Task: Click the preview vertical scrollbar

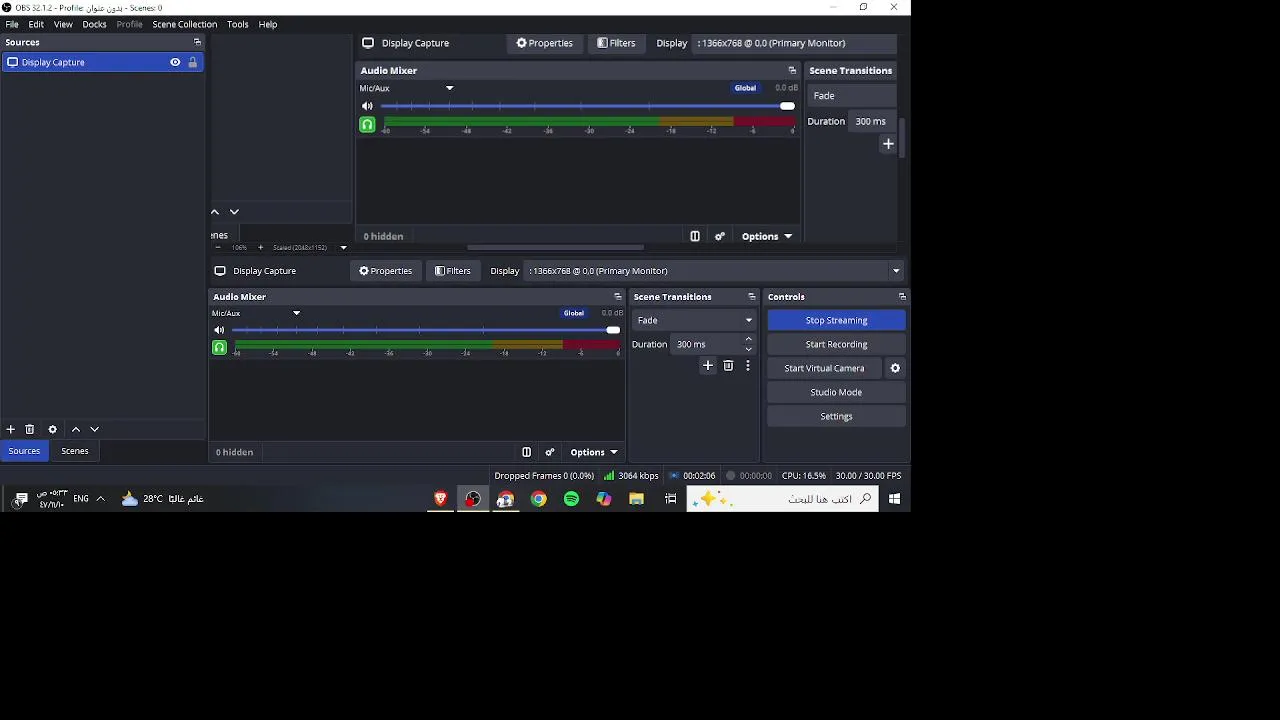Action: click(902, 138)
